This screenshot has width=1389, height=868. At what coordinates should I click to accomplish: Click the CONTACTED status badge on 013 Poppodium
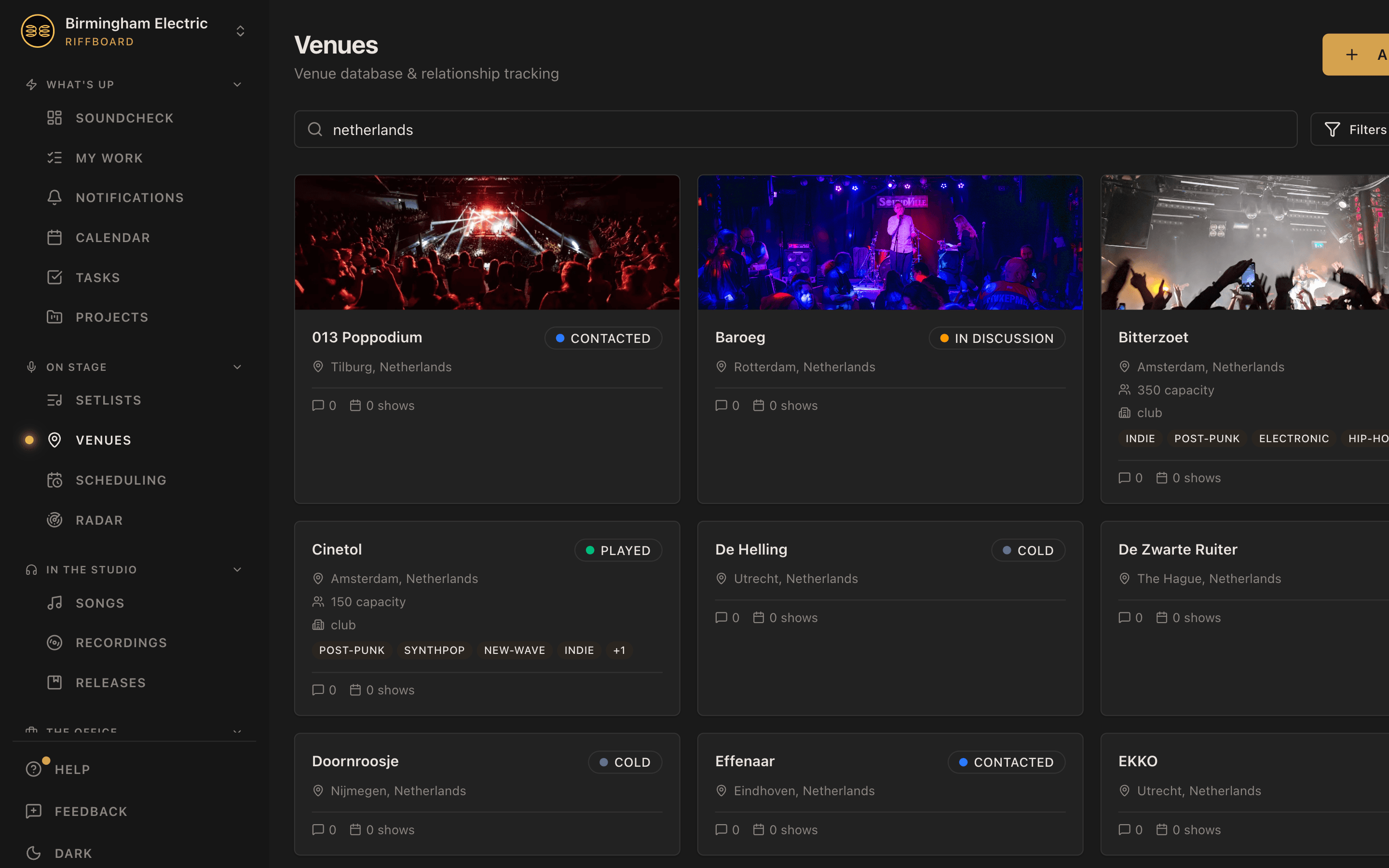602,338
